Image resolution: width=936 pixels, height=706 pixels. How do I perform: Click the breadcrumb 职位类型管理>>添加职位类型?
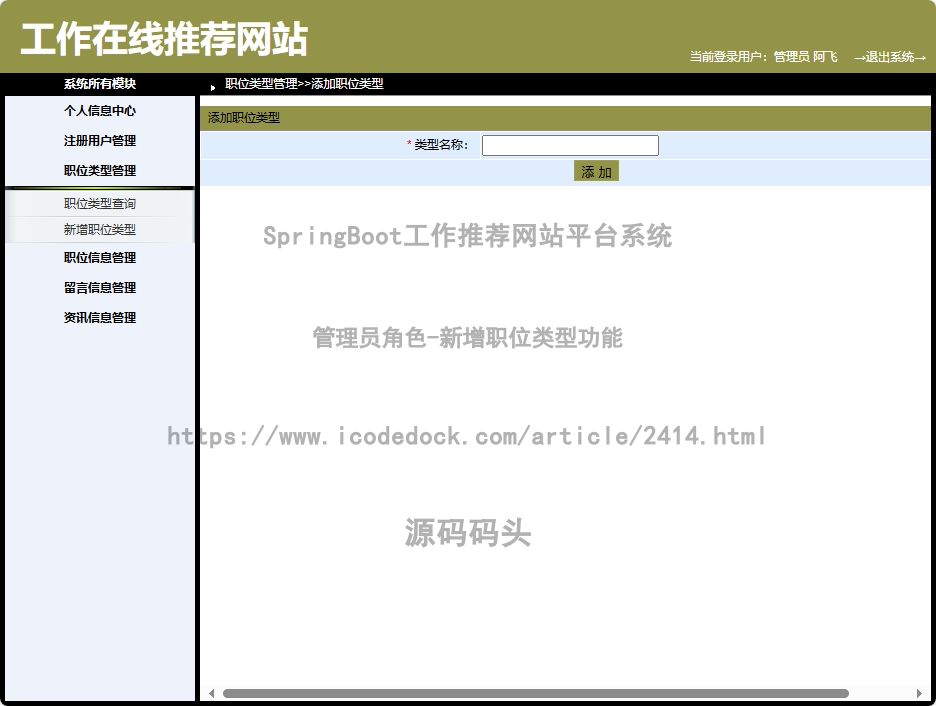tap(304, 84)
